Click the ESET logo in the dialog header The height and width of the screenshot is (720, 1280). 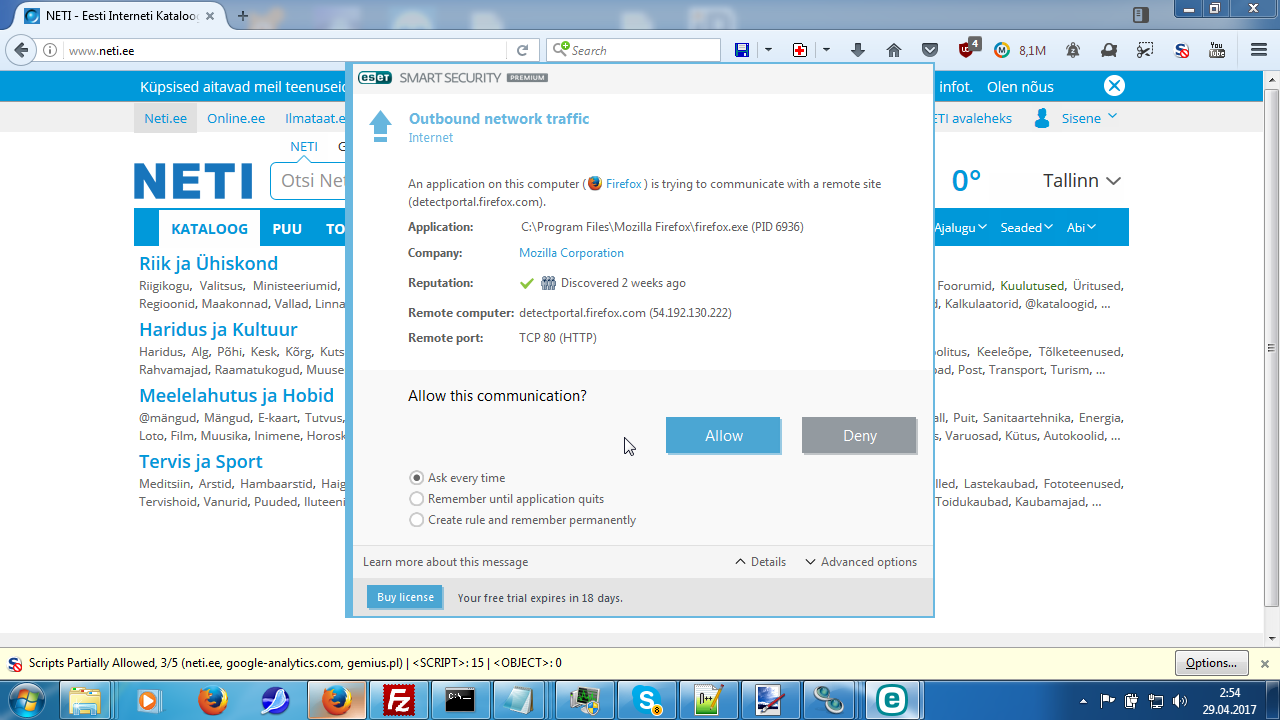[x=376, y=78]
